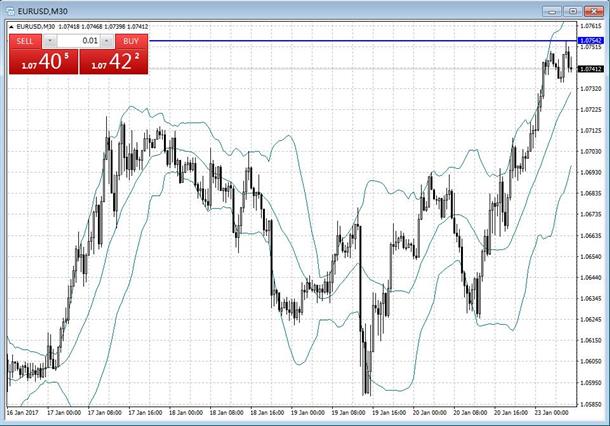
Task: Click price scale label 1.06735
Action: (x=591, y=214)
